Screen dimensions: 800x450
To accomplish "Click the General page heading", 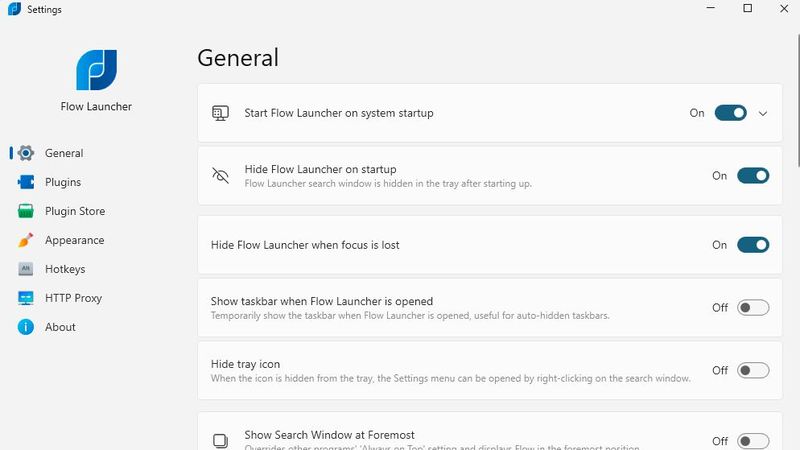I will pos(238,58).
